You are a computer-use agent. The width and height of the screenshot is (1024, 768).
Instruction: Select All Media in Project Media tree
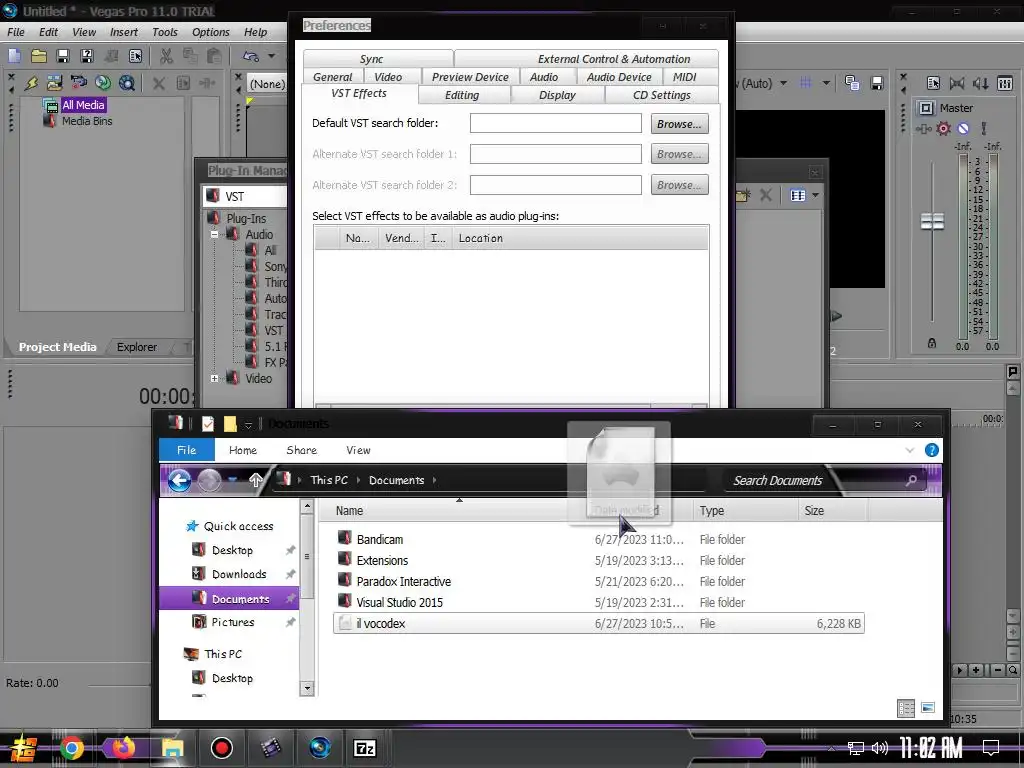click(x=82, y=105)
